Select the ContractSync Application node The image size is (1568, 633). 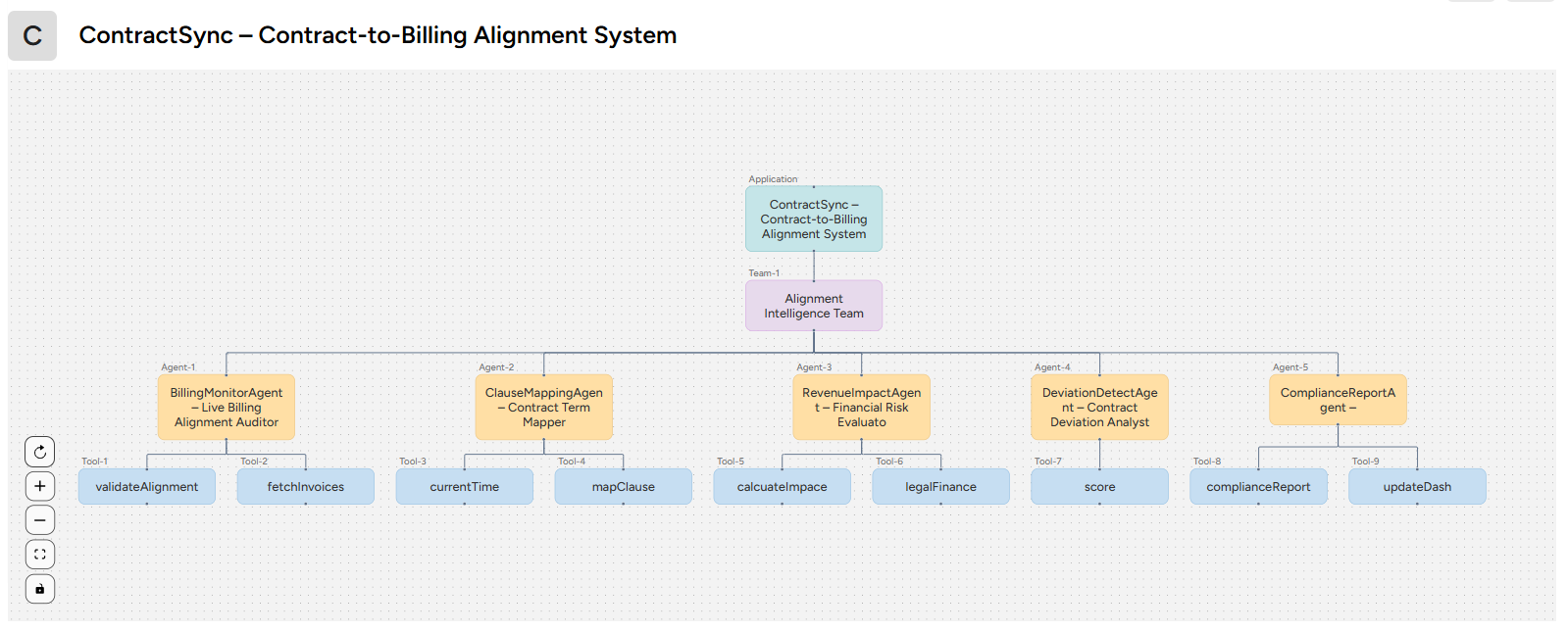(x=813, y=219)
